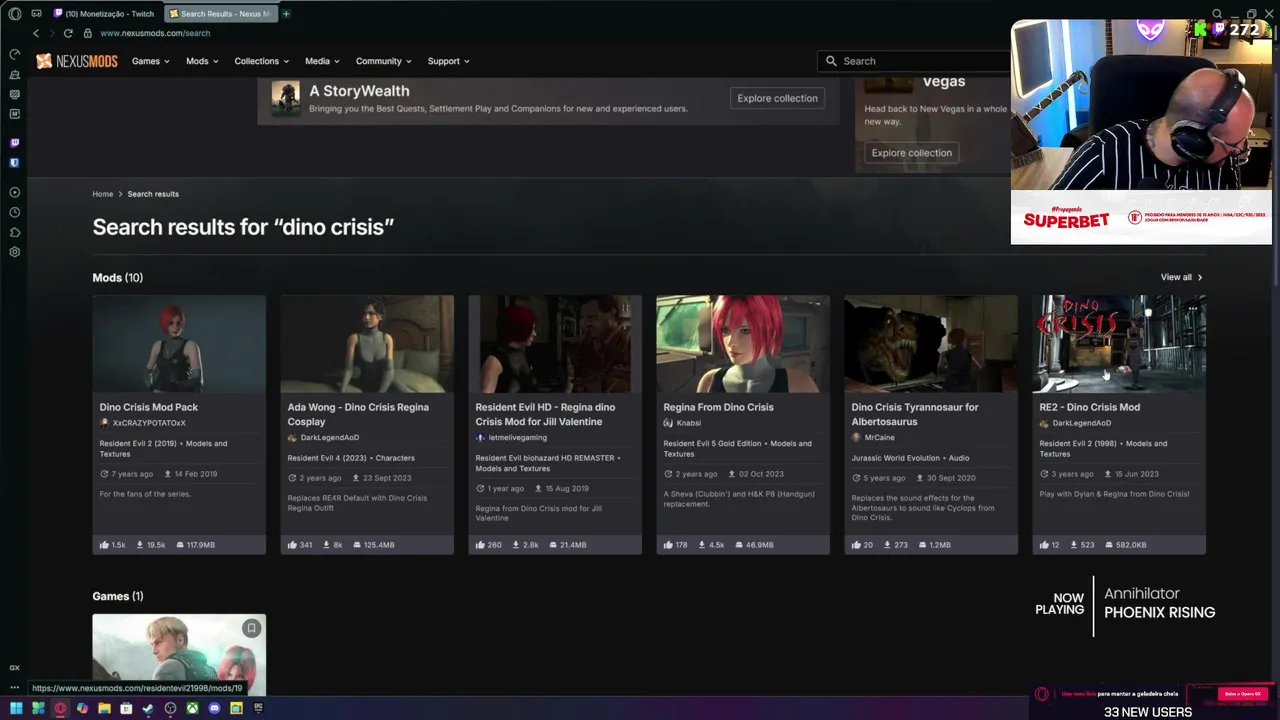Viewport: 1280px width, 720px height.
Task: Expand the Support dropdown menu
Action: (449, 61)
